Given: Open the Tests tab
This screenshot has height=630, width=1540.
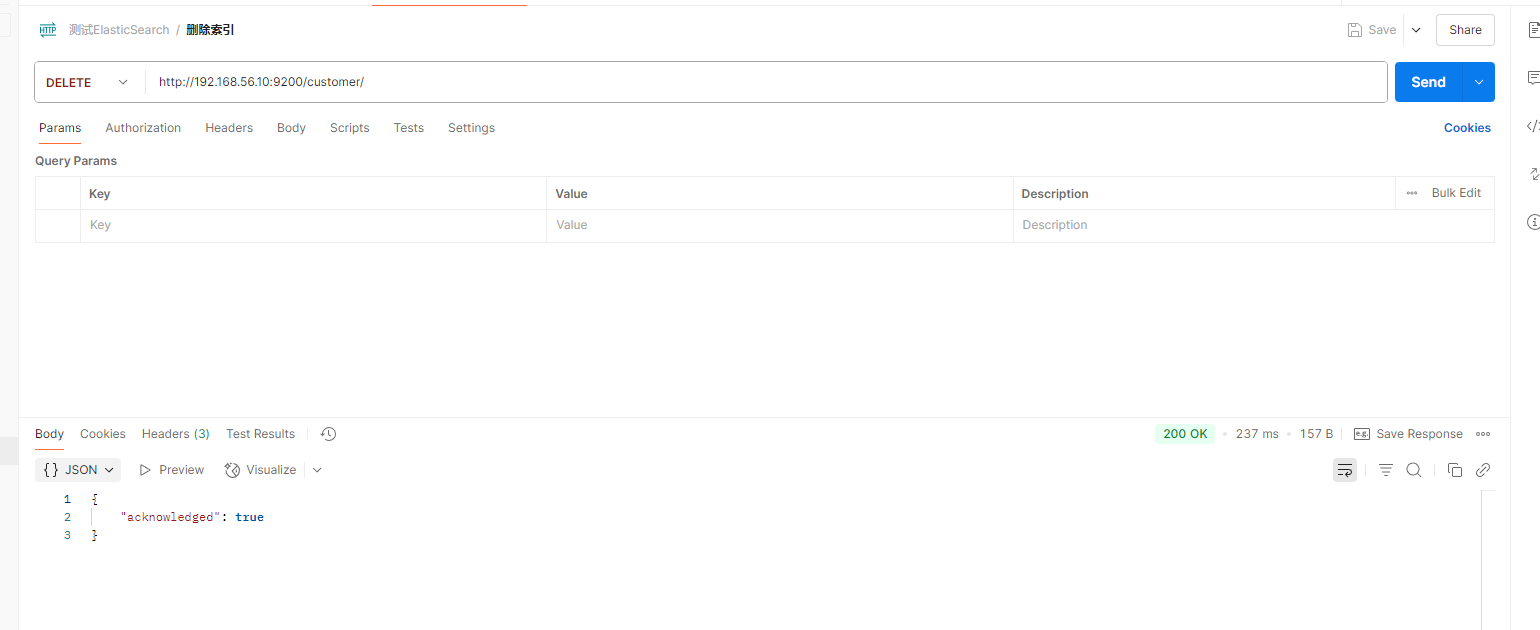Looking at the screenshot, I should coord(409,128).
